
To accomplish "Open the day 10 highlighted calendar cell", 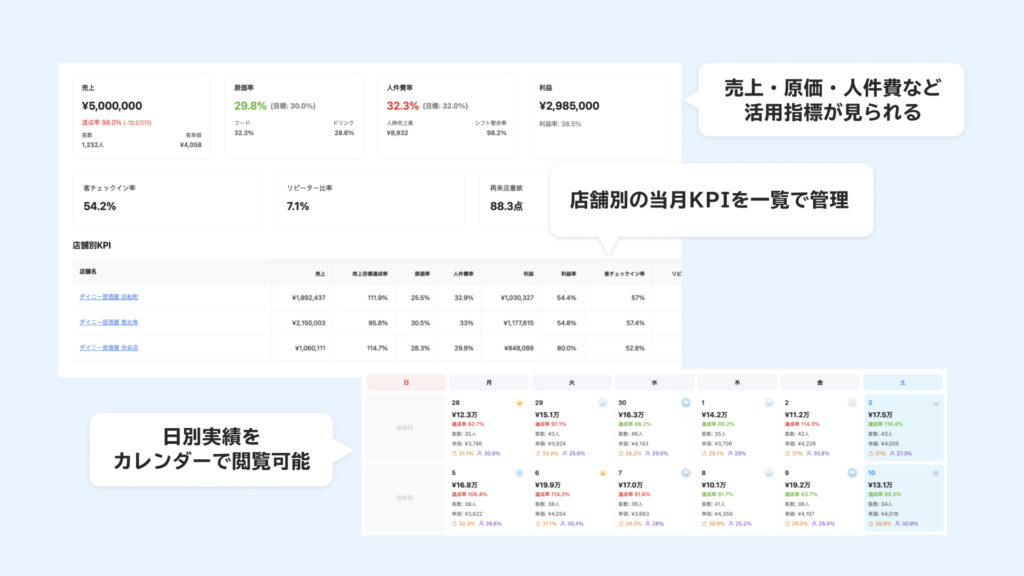I will point(902,497).
